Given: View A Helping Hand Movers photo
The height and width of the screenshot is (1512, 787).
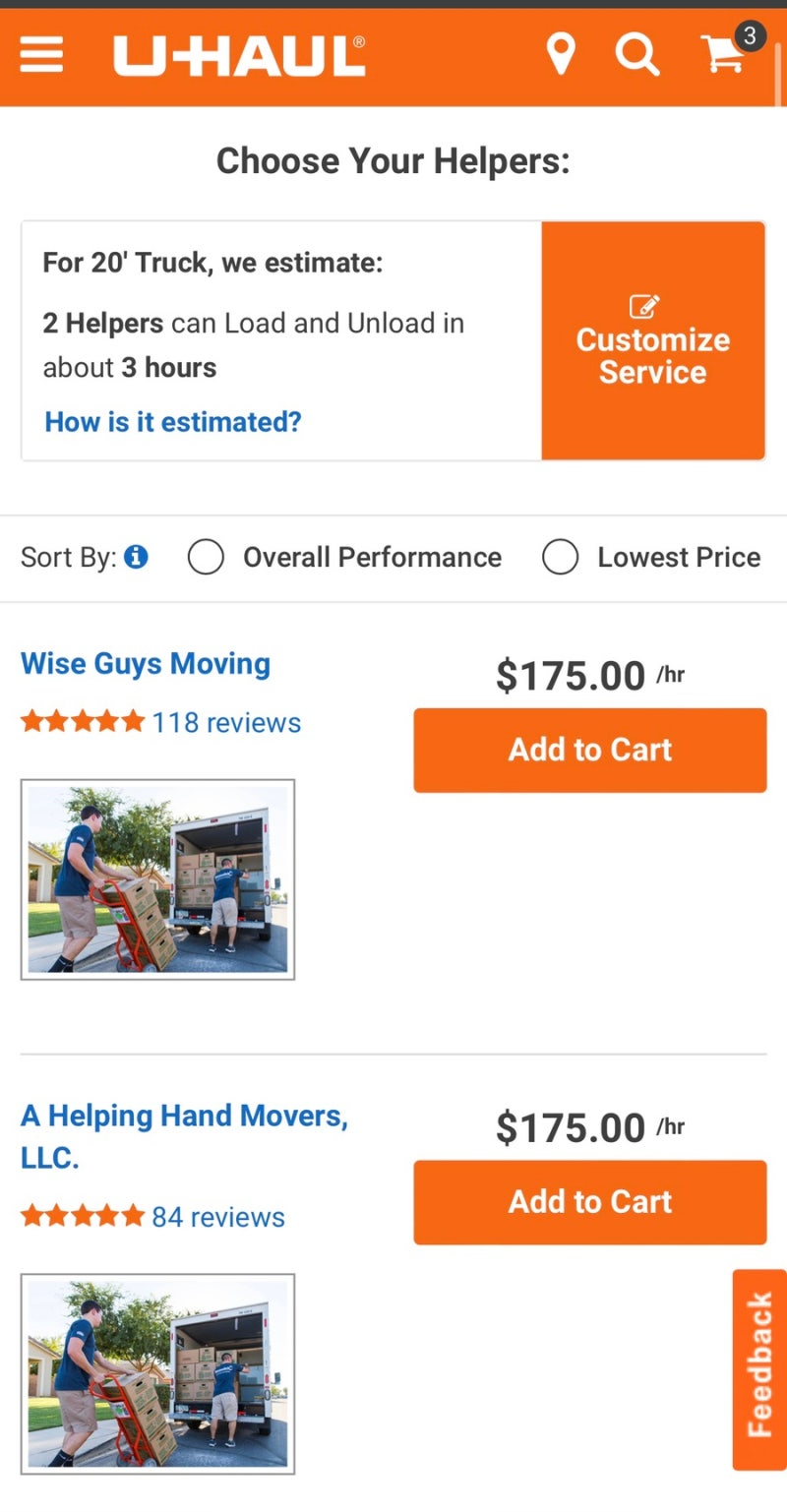Looking at the screenshot, I should click(157, 1373).
